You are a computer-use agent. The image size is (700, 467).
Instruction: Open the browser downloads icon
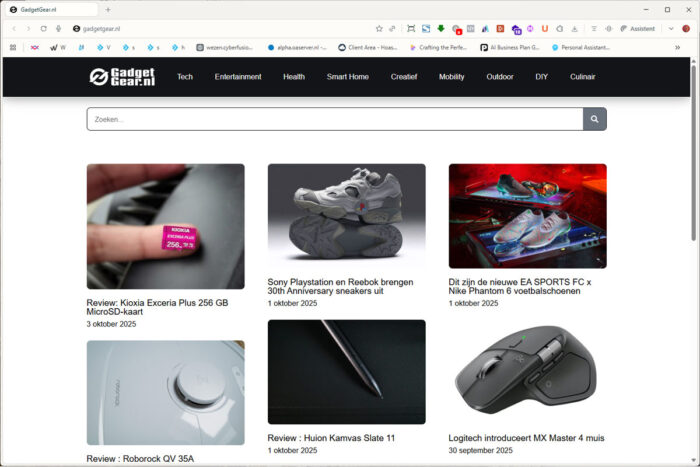click(x=575, y=29)
